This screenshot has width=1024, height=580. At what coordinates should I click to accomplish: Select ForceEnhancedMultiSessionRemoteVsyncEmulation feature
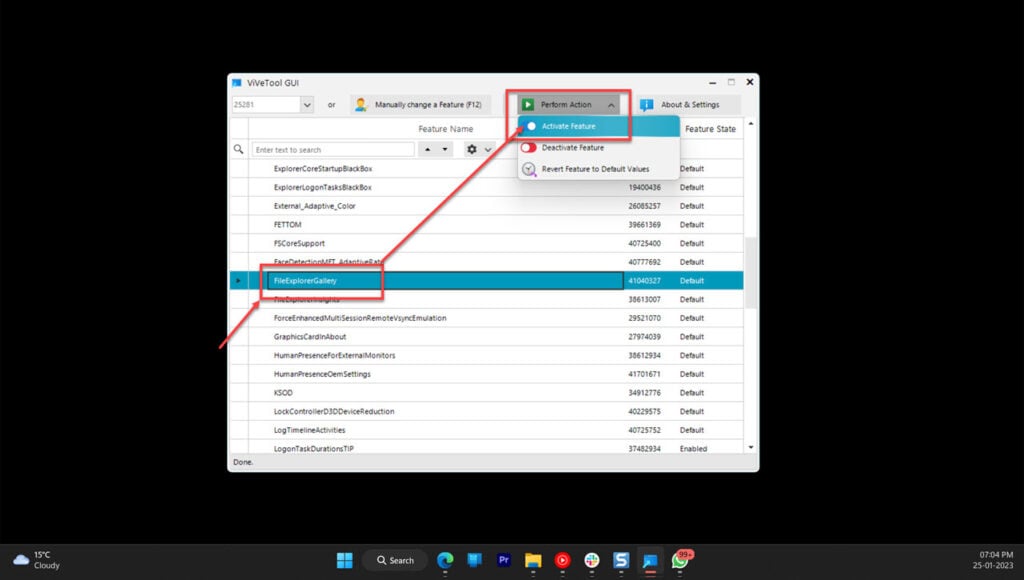(360, 318)
